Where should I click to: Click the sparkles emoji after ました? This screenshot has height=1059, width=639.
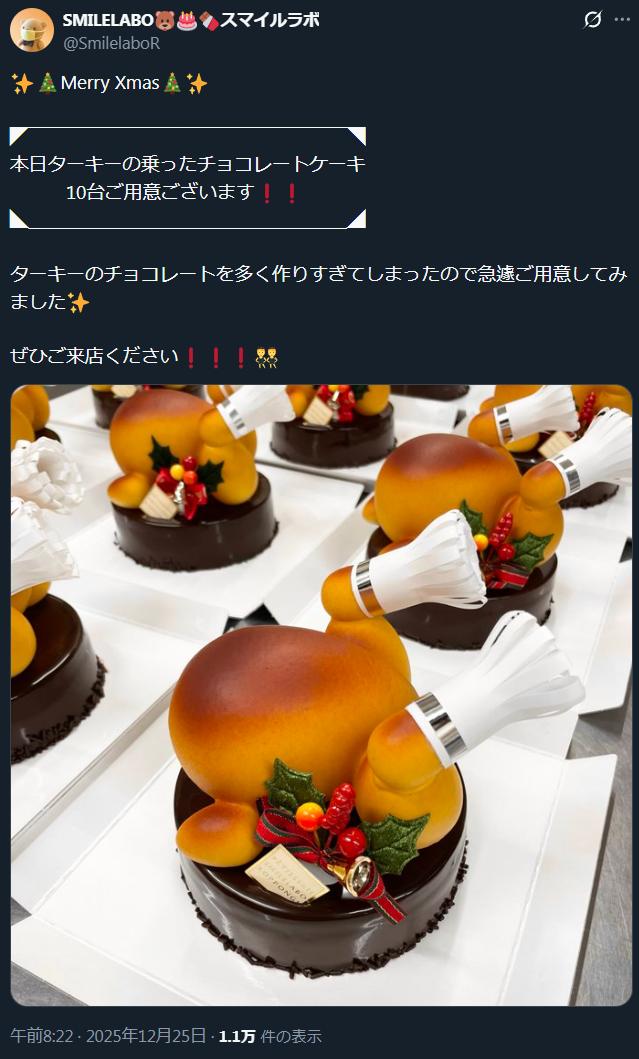78,303
